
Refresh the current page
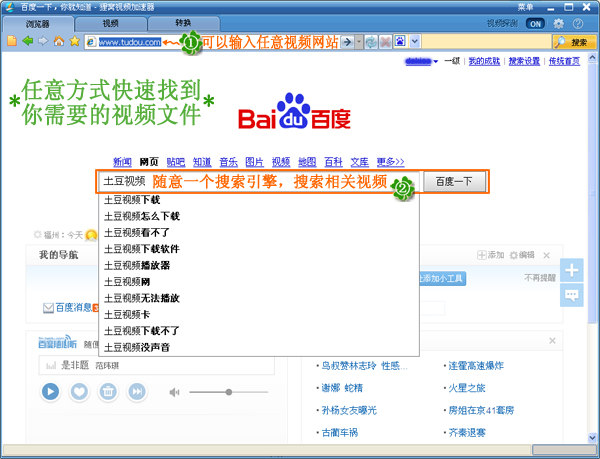pos(371,42)
